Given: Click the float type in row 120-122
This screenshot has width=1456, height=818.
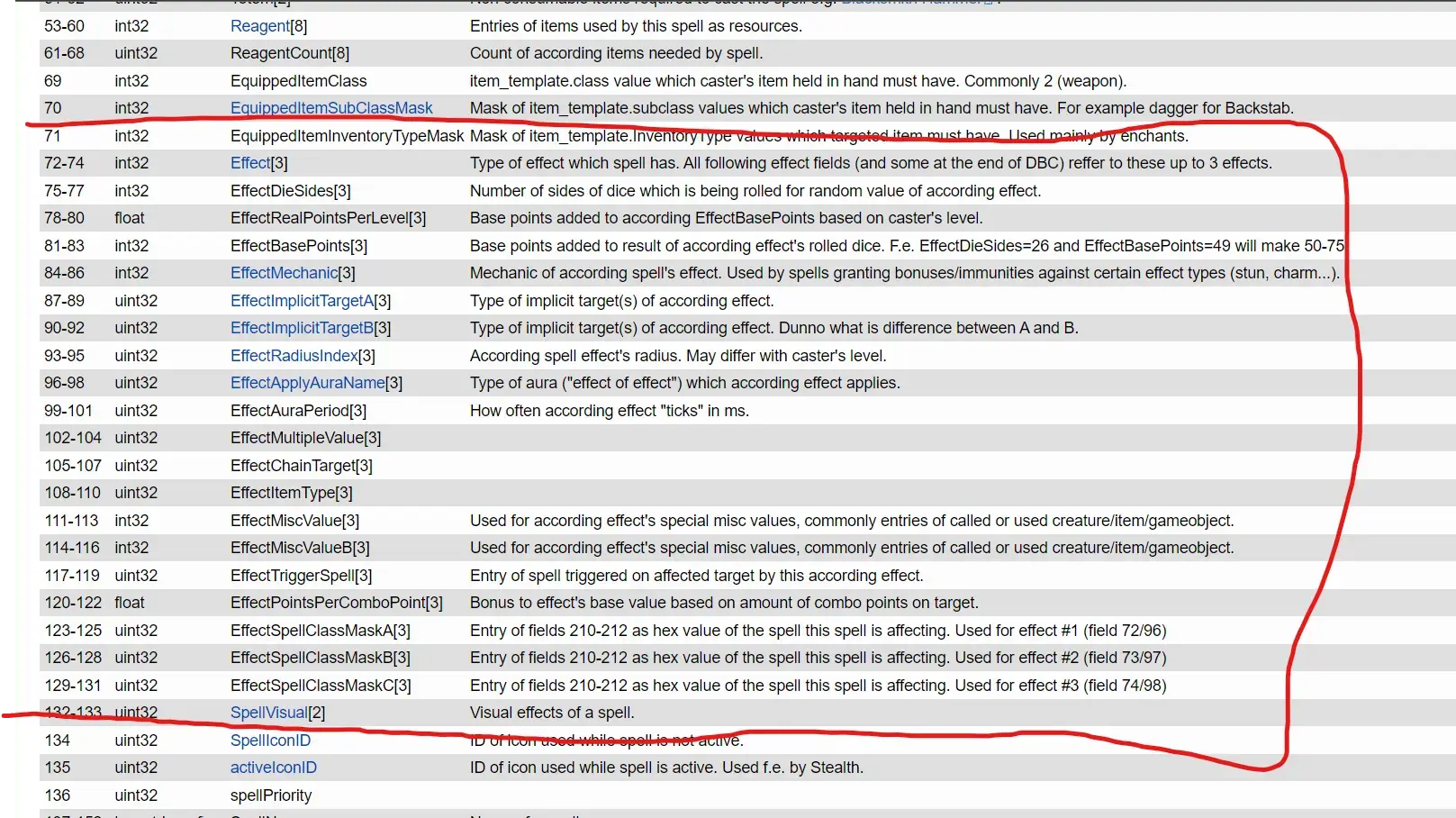Looking at the screenshot, I should 130,603.
